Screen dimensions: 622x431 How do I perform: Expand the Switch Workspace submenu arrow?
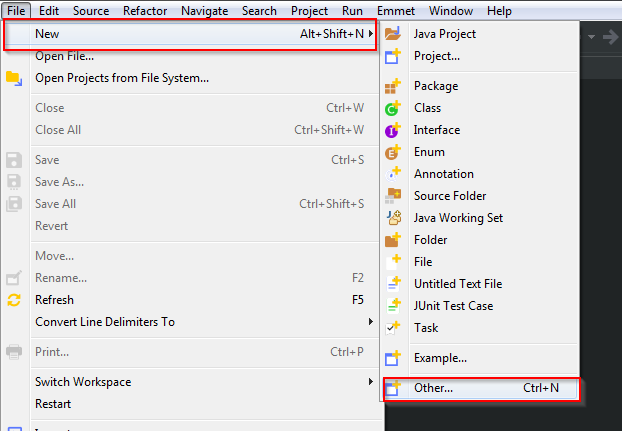(x=371, y=381)
